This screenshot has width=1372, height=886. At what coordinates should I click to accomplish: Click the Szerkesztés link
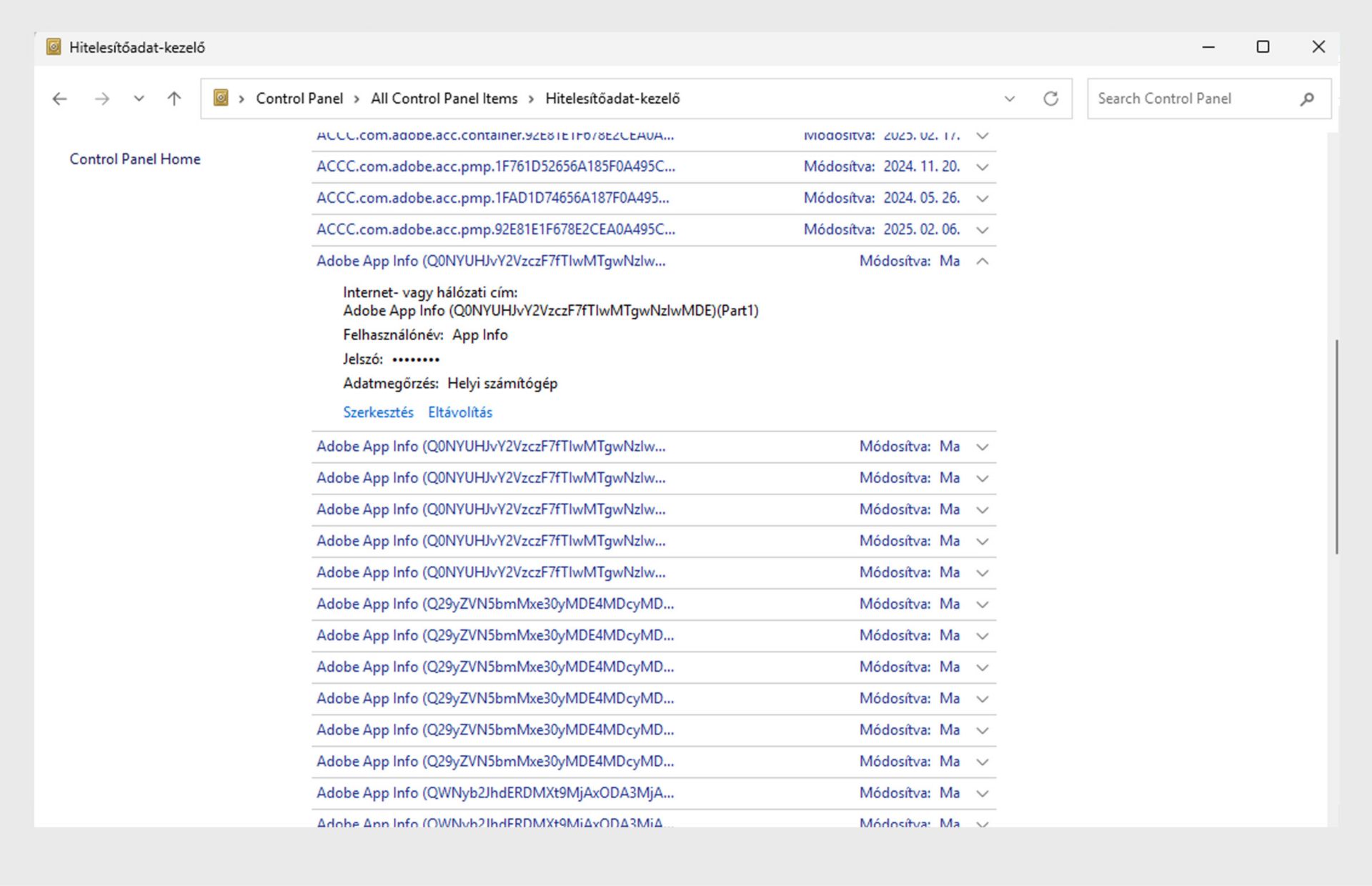pos(378,412)
